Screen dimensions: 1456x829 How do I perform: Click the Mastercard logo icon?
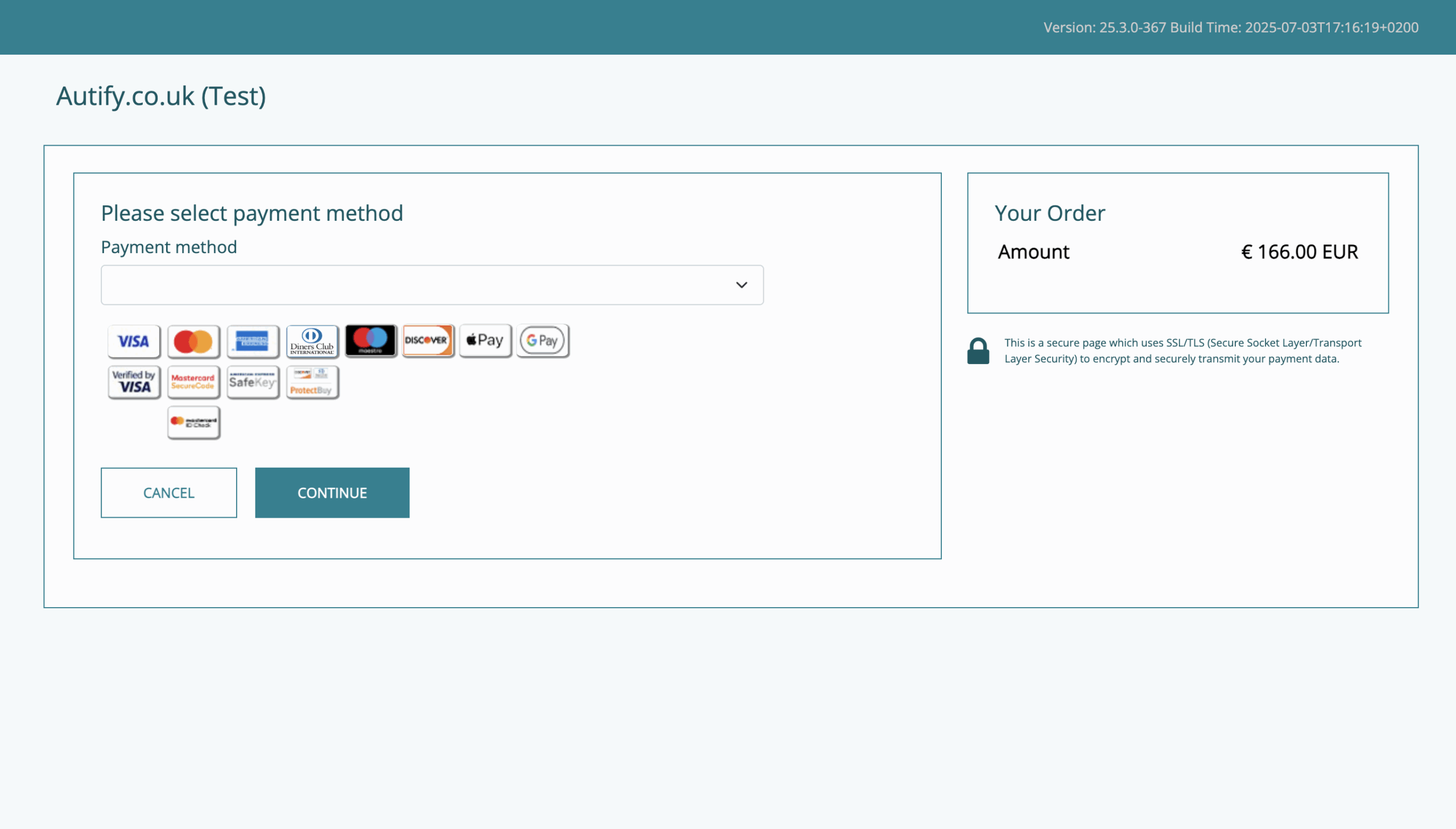click(x=193, y=341)
